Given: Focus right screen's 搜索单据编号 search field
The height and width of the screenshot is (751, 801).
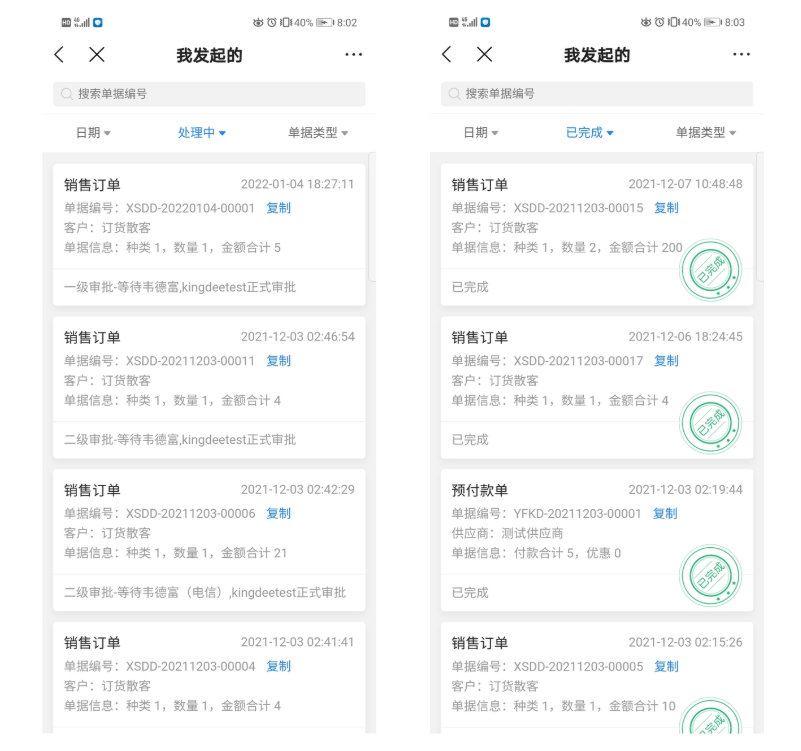Looking at the screenshot, I should click(597, 94).
